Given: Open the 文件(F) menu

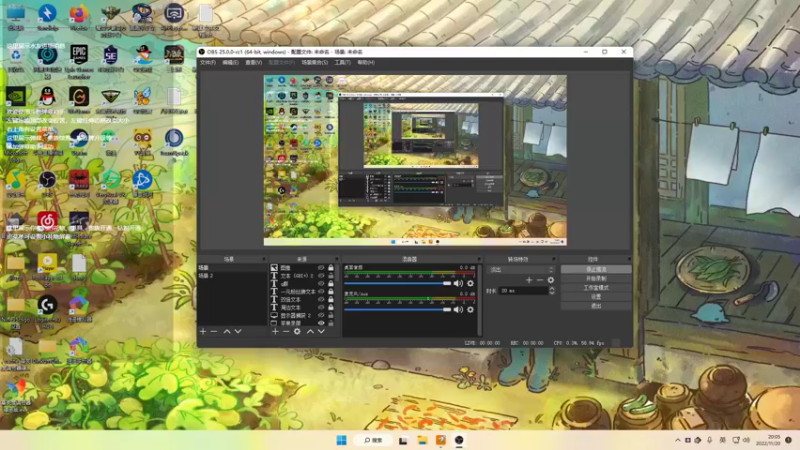Looking at the screenshot, I should [x=208, y=62].
